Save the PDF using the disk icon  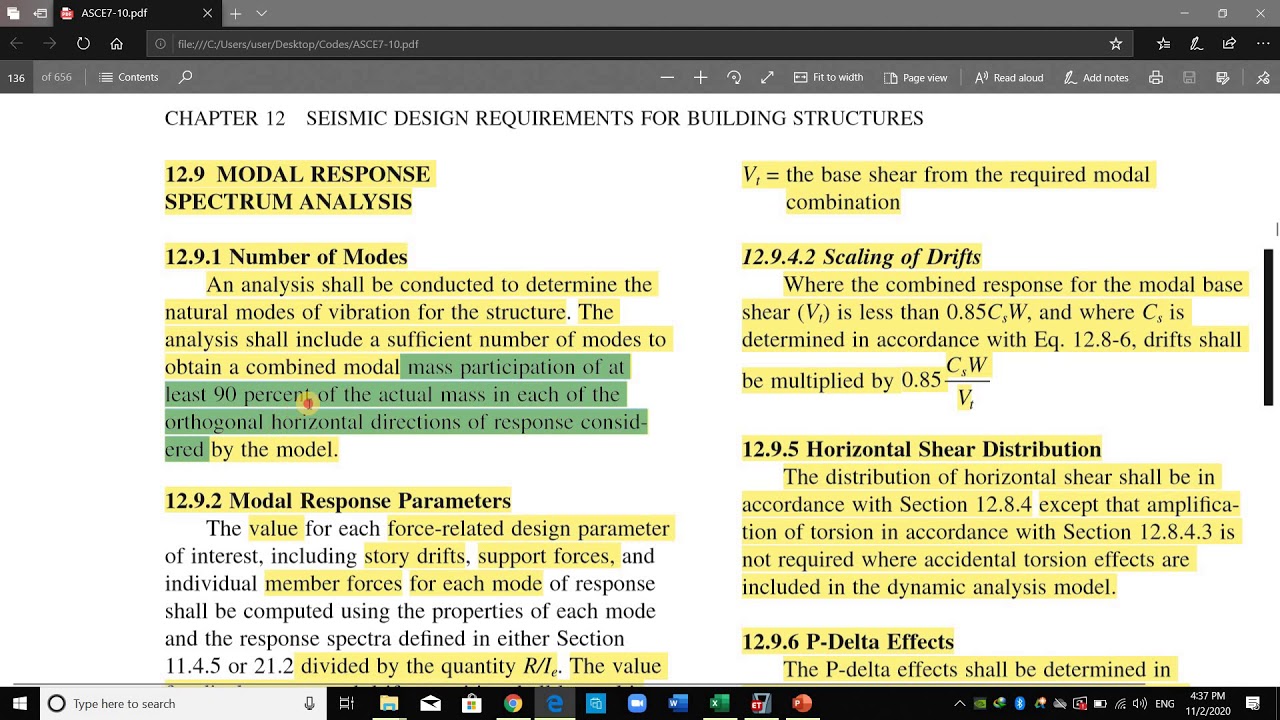[x=1189, y=77]
